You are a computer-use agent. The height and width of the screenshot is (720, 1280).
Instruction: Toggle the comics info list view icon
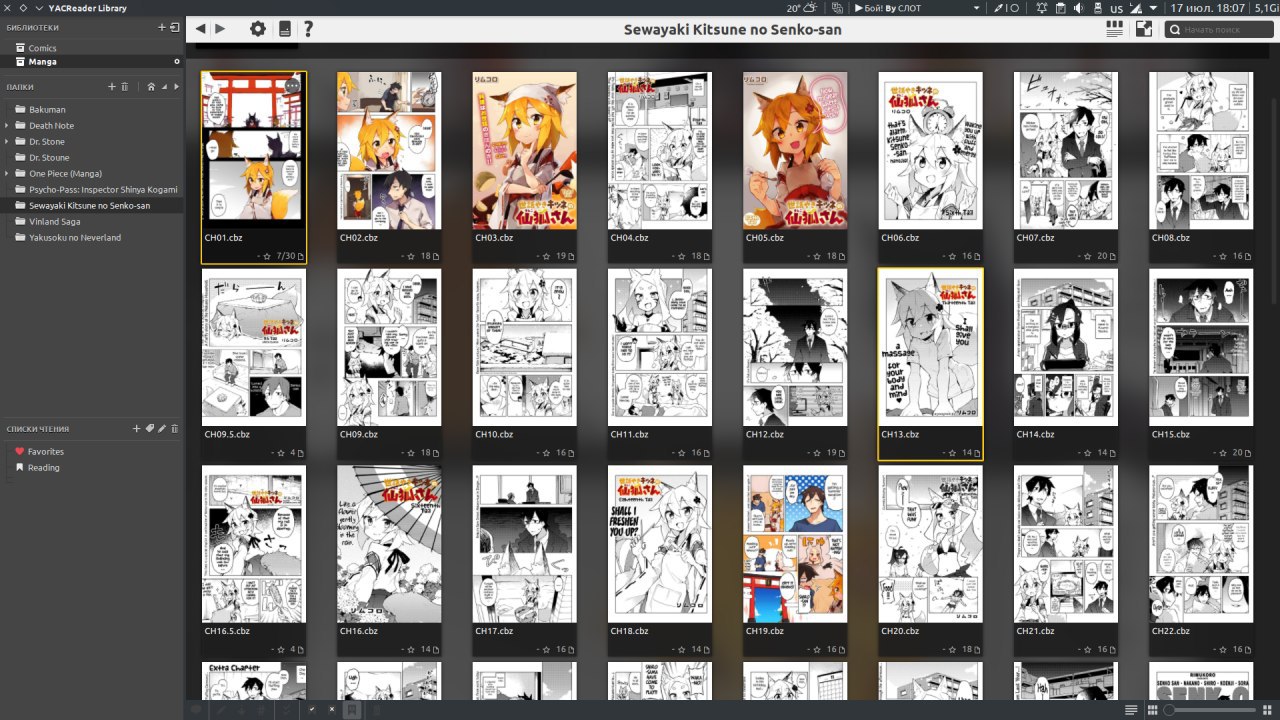(1114, 29)
